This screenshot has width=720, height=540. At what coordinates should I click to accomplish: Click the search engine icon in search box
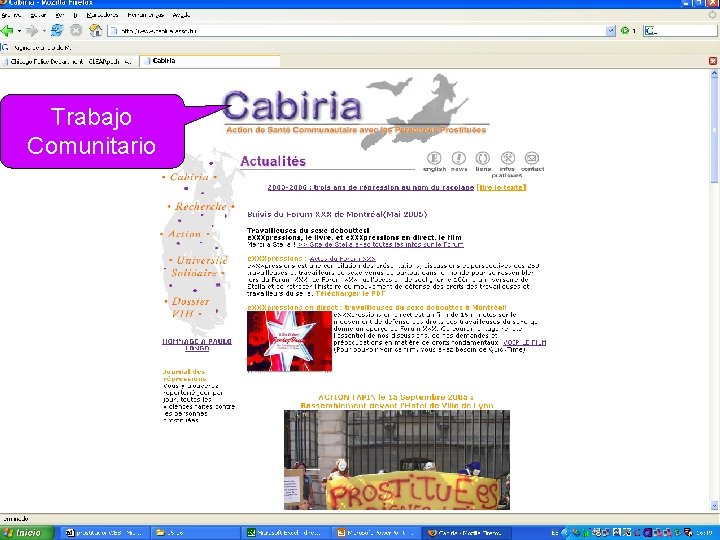[650, 31]
